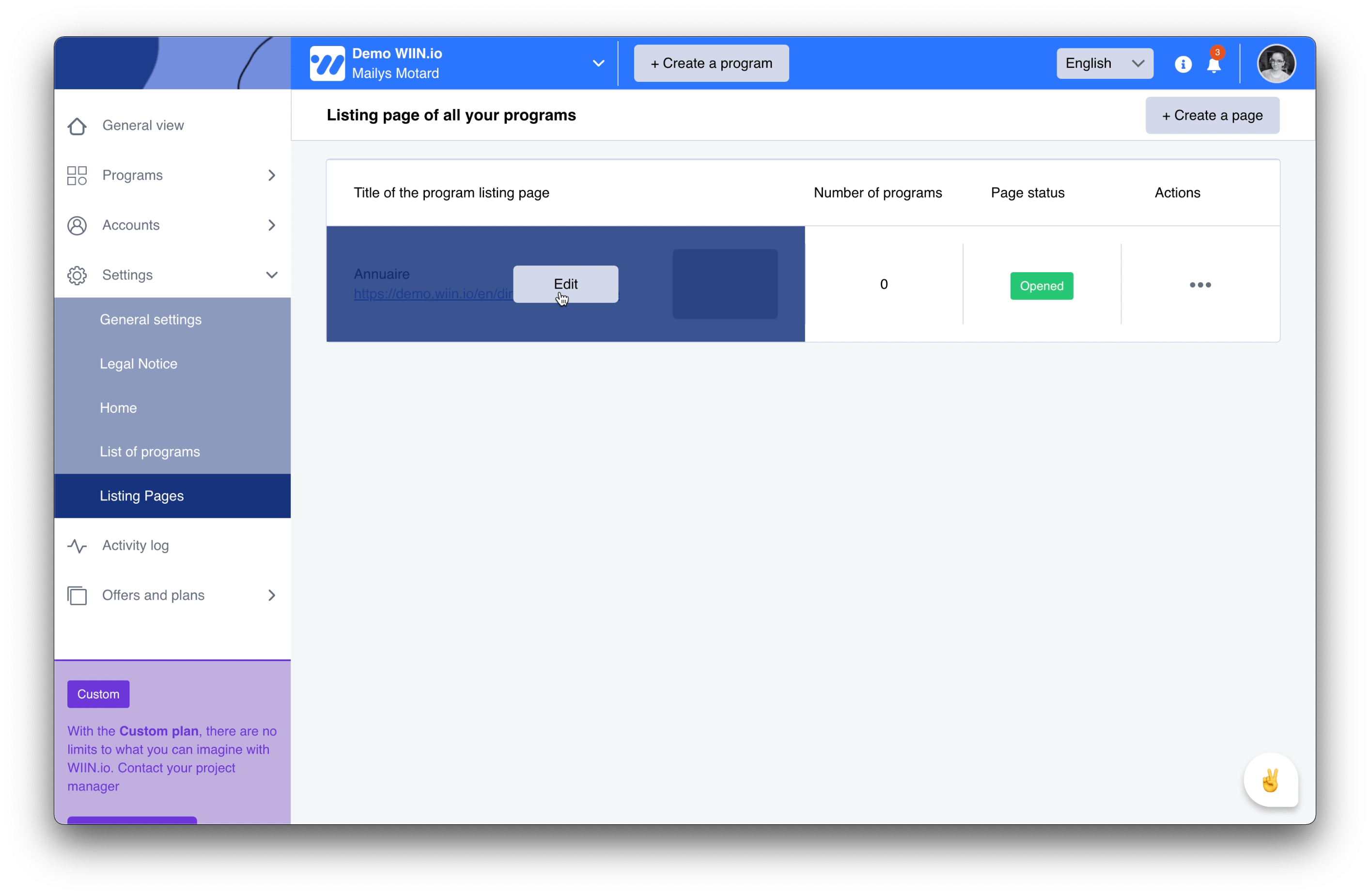
Task: Open the info icon in header
Action: pyautogui.click(x=1183, y=64)
